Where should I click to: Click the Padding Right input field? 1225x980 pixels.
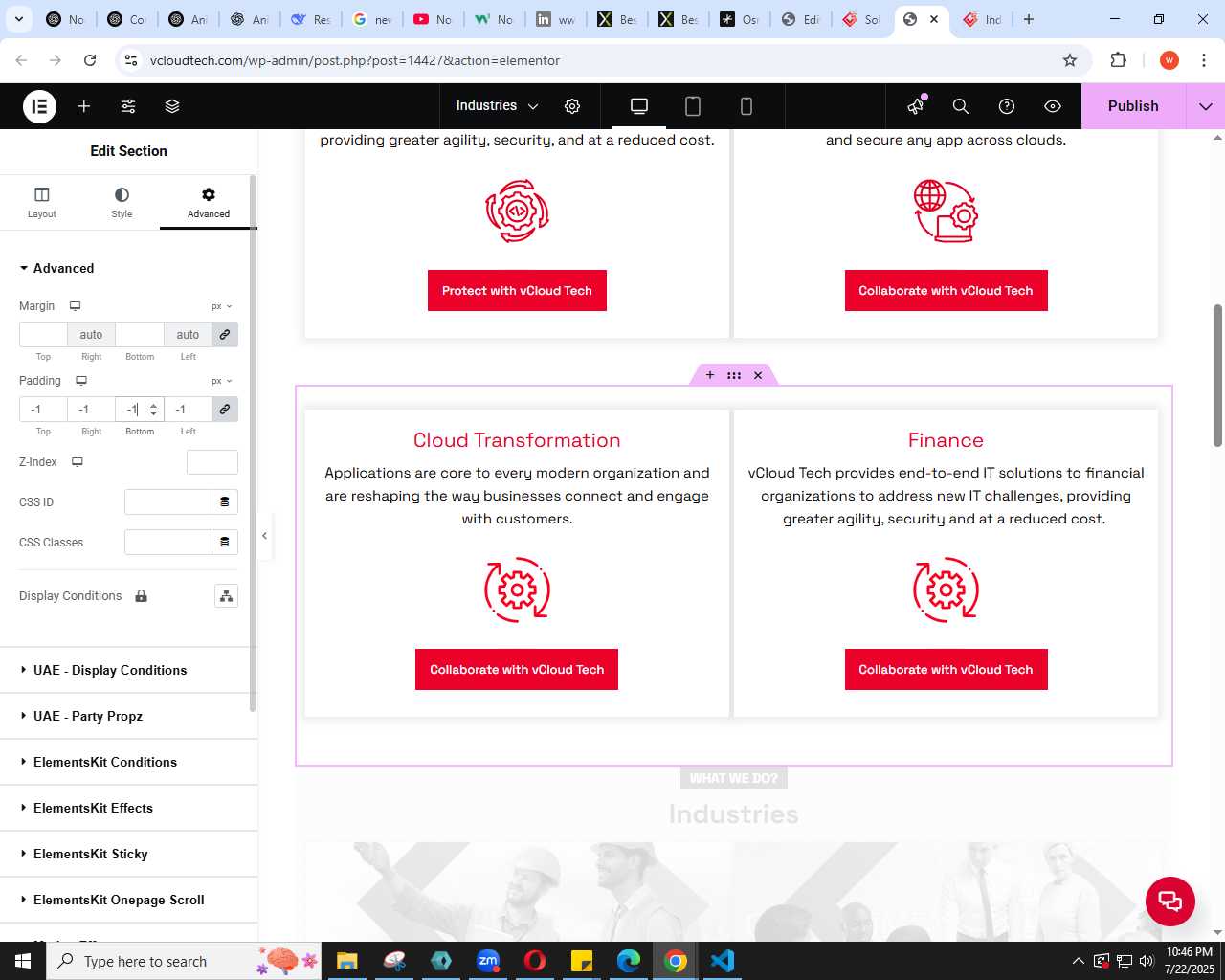coord(91,409)
